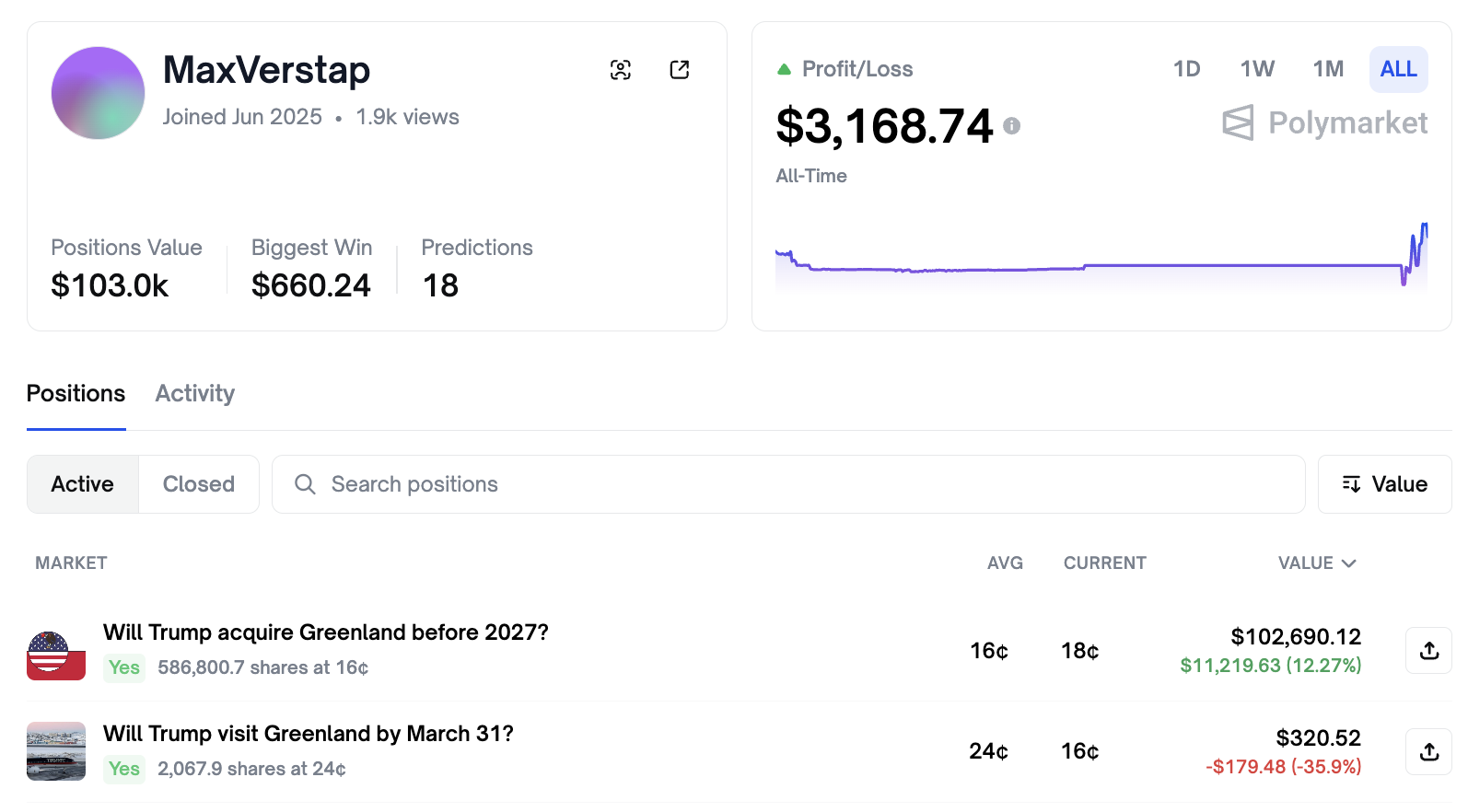The image size is (1468, 812).
Task: Select the 1W profit timeframe
Action: coord(1257,69)
